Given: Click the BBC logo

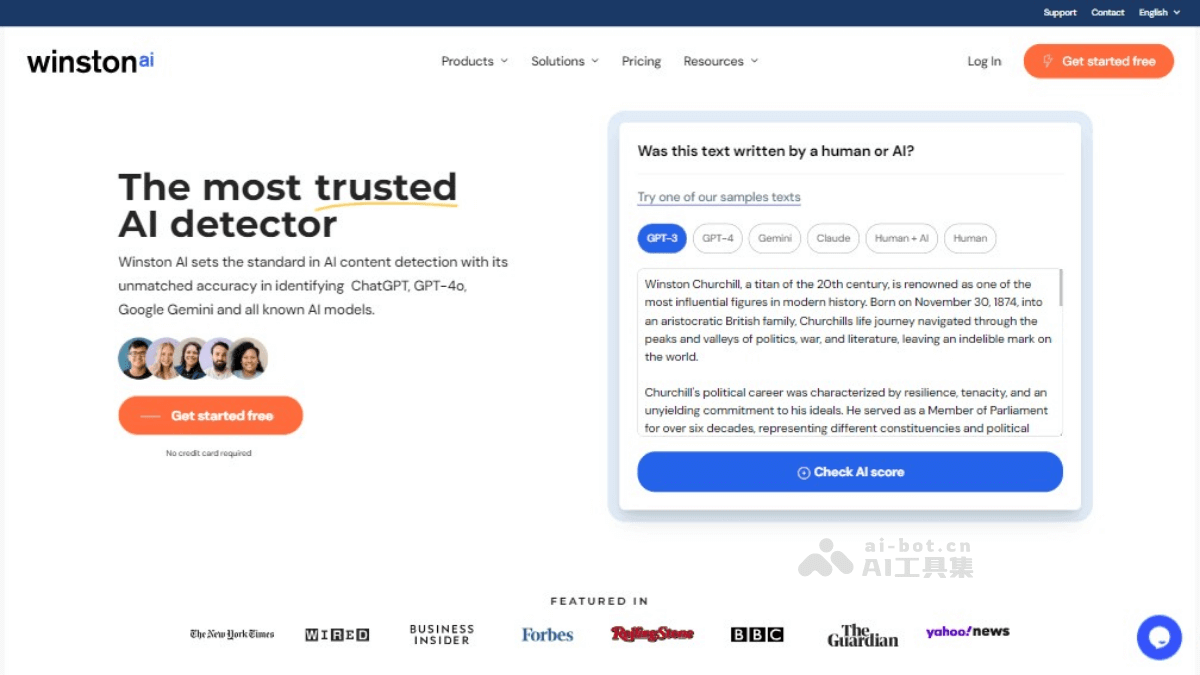Looking at the screenshot, I should pyautogui.click(x=757, y=635).
